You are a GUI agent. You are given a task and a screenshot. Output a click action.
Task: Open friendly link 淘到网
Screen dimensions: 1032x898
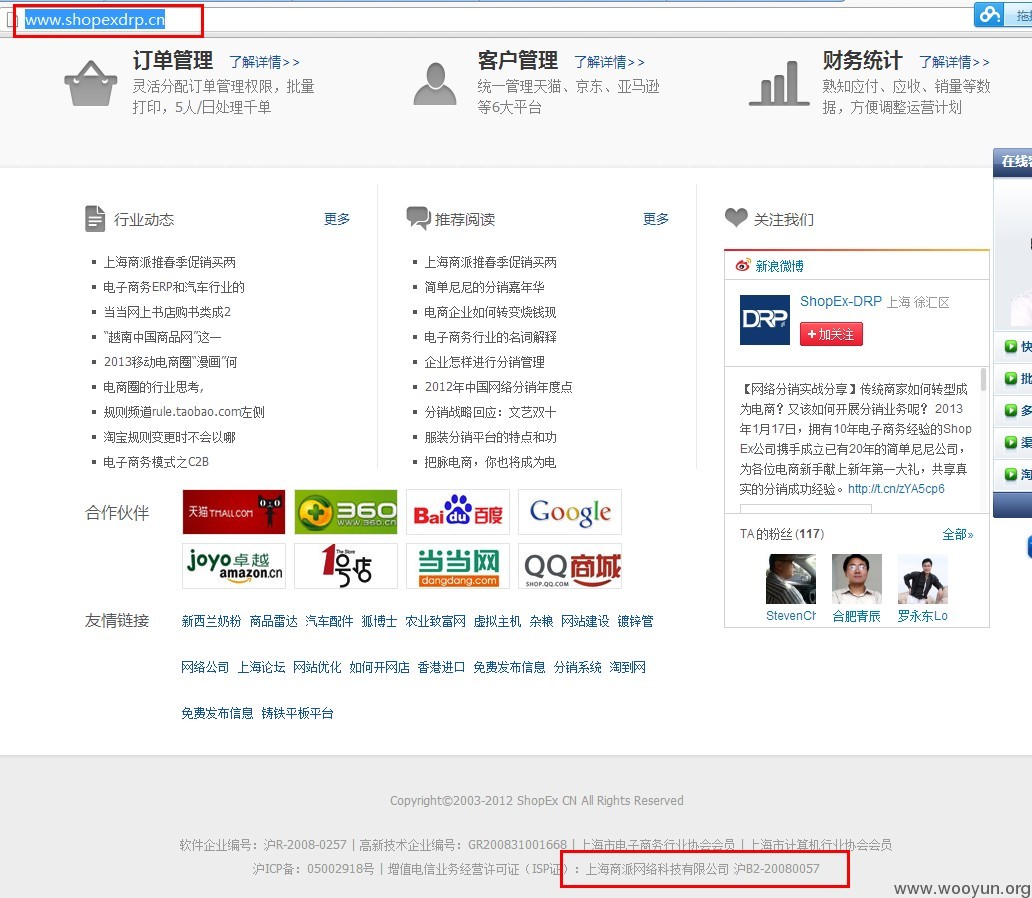pos(627,667)
